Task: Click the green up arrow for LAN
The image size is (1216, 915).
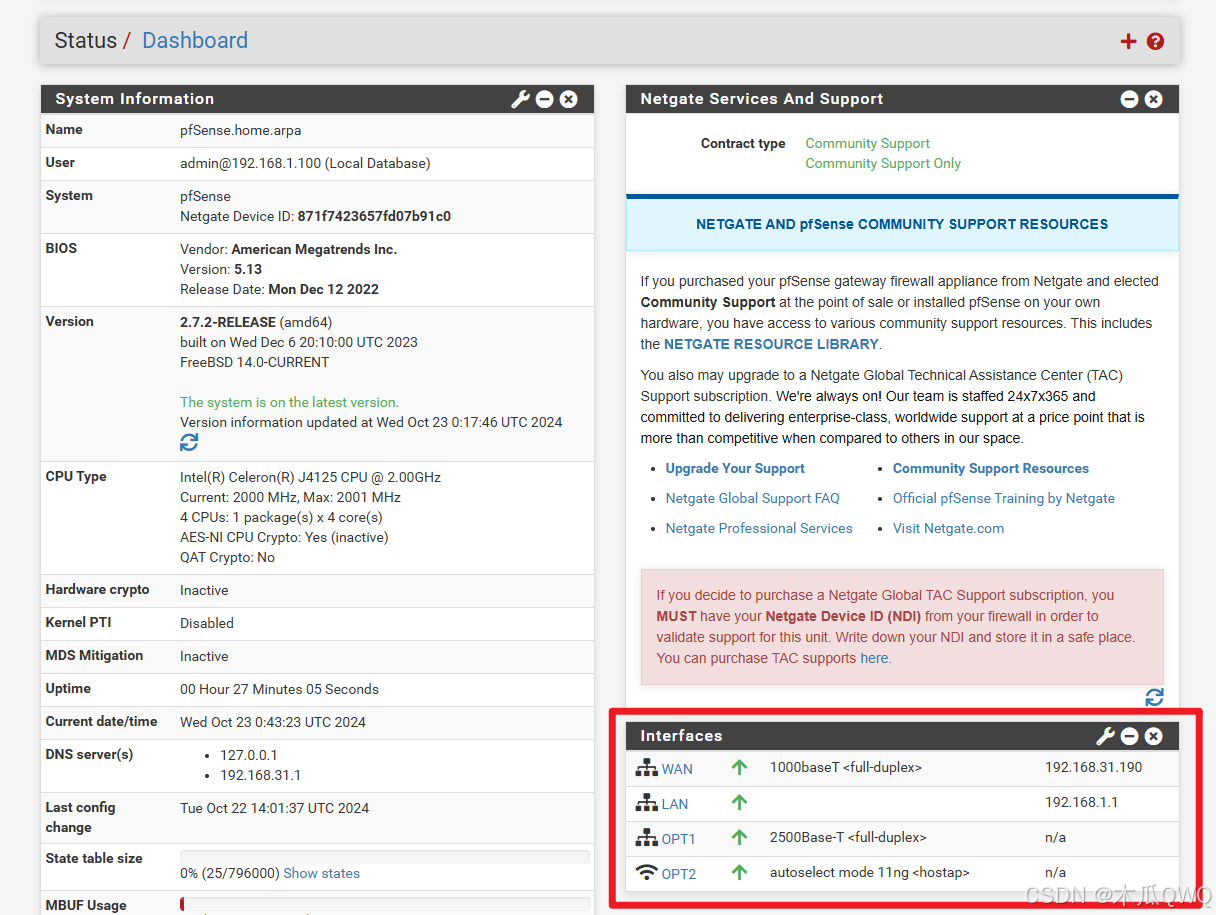Action: [739, 802]
